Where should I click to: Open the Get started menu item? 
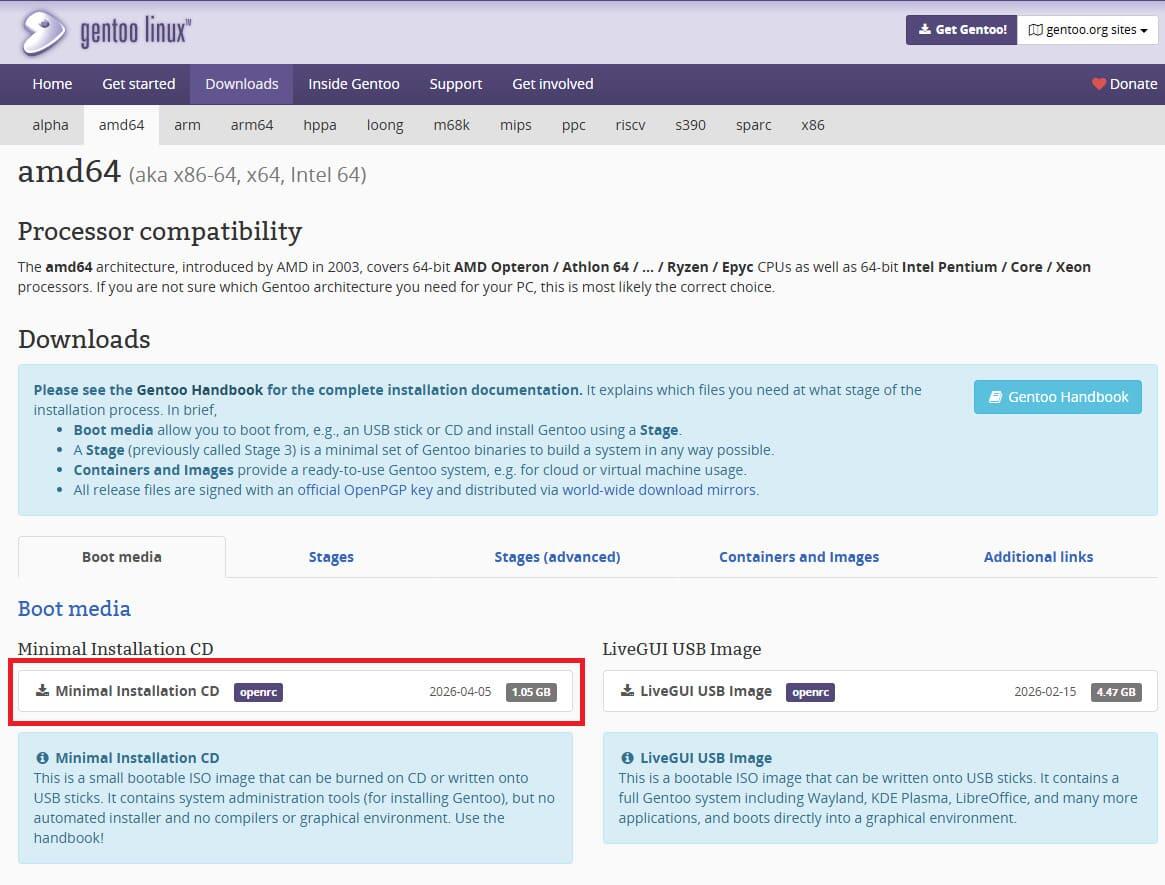tap(138, 84)
